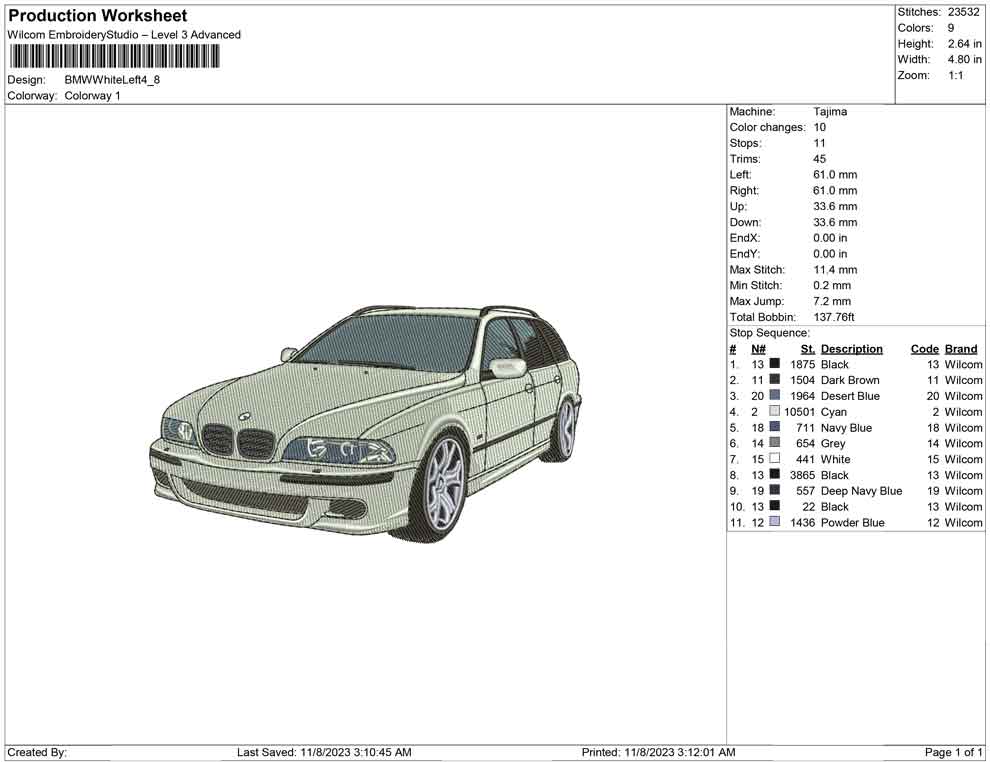Click the Stop Sequence heading
990x762 pixels.
coord(769,332)
